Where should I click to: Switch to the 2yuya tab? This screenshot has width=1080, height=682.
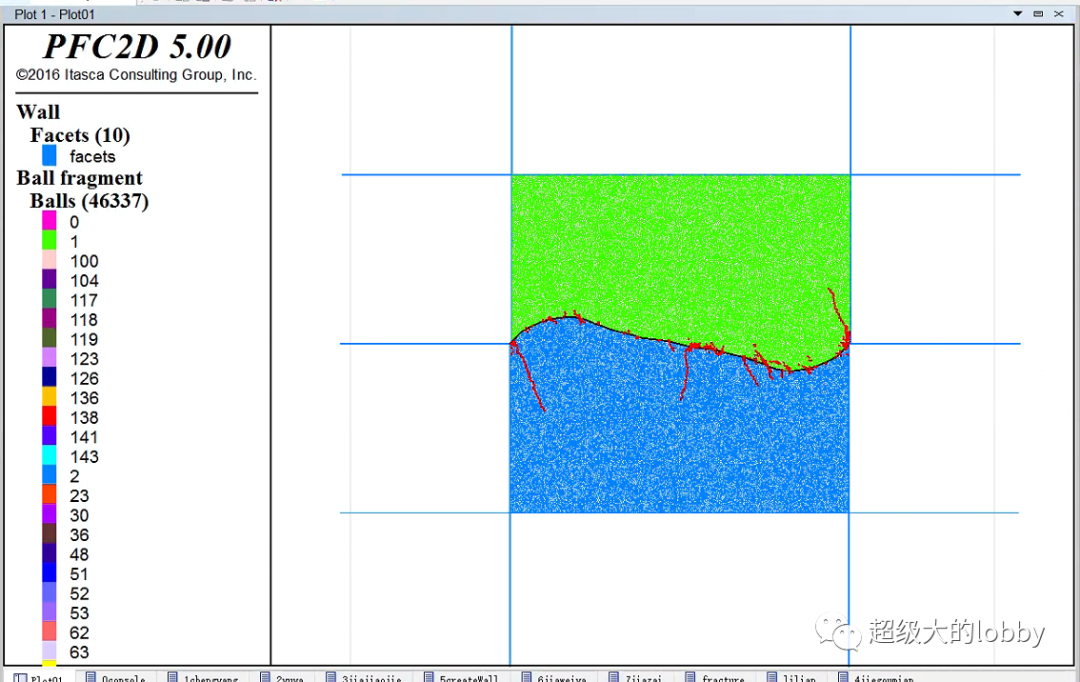click(282, 678)
